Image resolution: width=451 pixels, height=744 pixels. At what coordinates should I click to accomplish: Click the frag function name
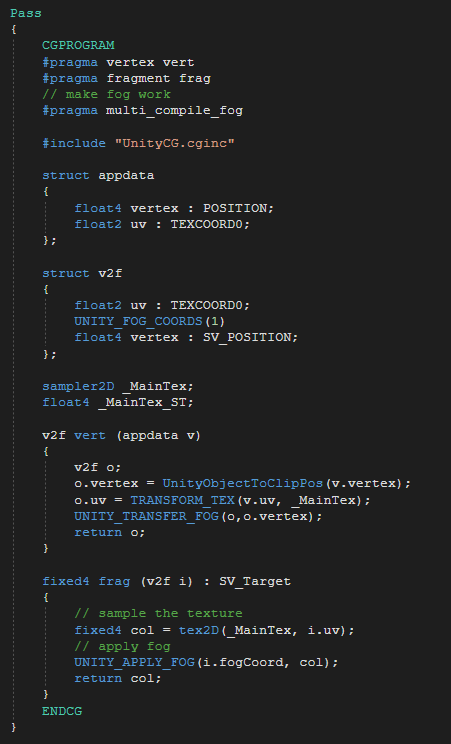point(114,581)
